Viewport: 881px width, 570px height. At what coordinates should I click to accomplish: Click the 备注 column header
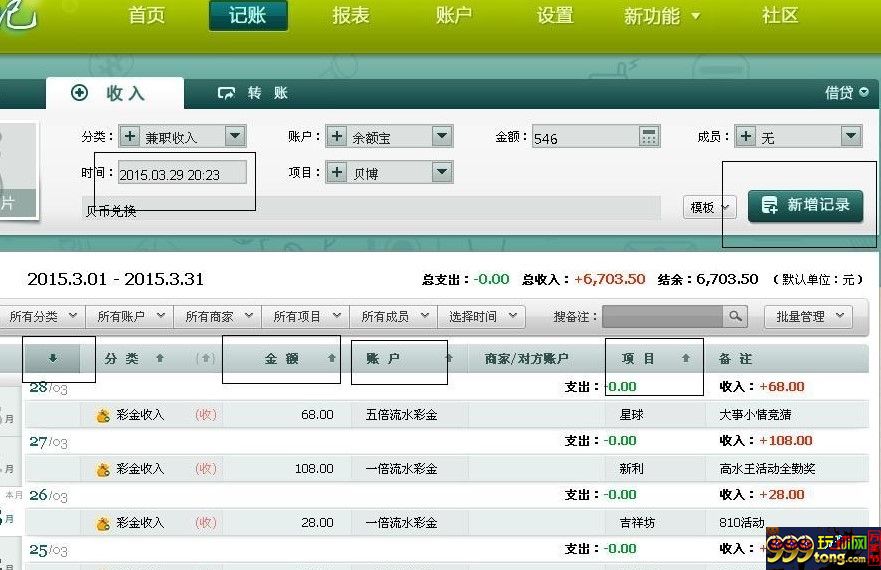pyautogui.click(x=735, y=359)
